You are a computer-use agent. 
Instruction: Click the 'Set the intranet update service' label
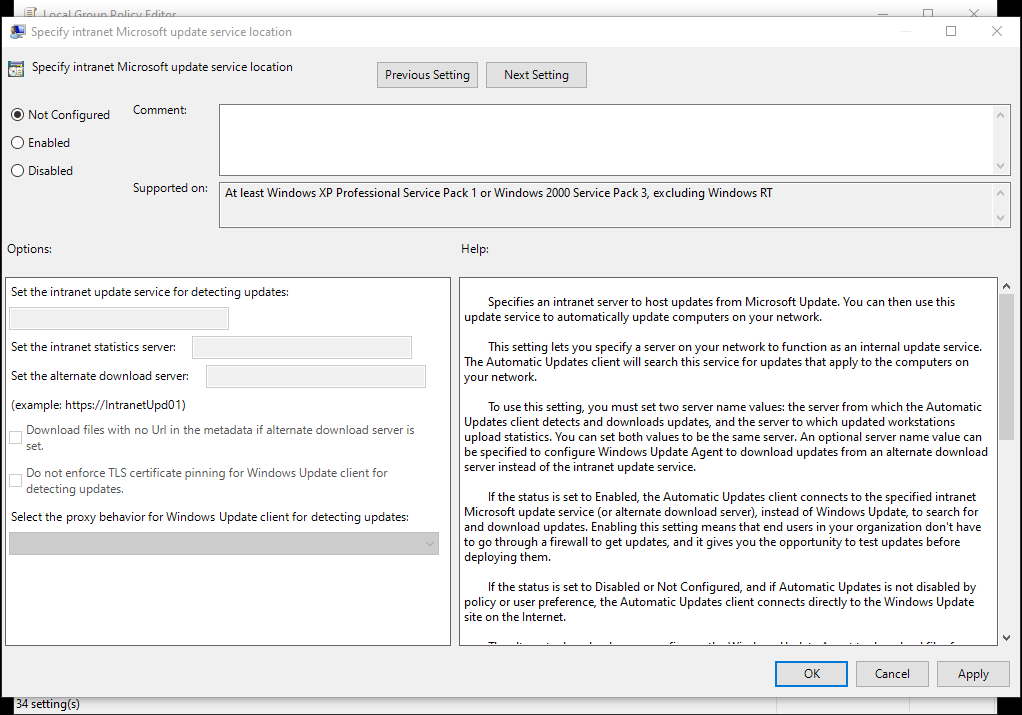coord(150,292)
